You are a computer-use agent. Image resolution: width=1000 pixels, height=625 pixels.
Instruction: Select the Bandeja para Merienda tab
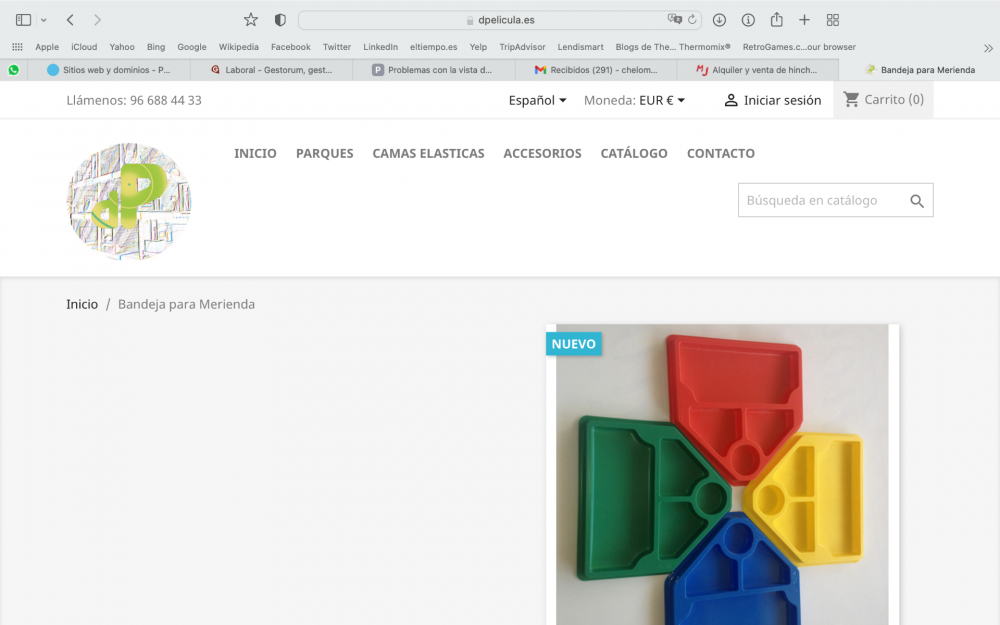click(920, 70)
